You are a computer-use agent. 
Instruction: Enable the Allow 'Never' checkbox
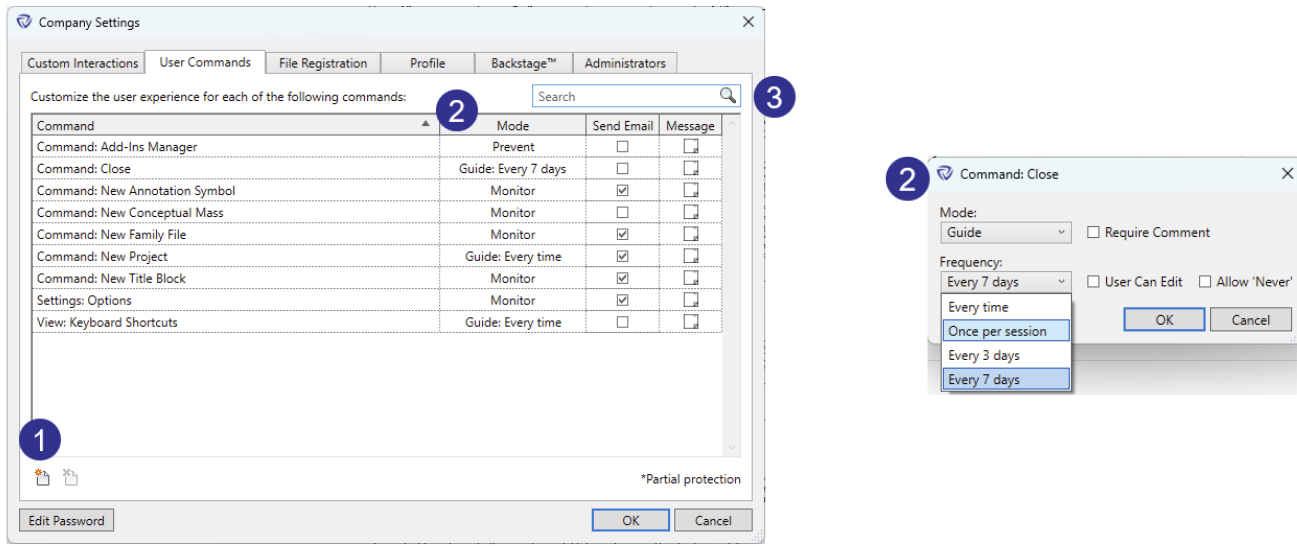pyautogui.click(x=1205, y=282)
